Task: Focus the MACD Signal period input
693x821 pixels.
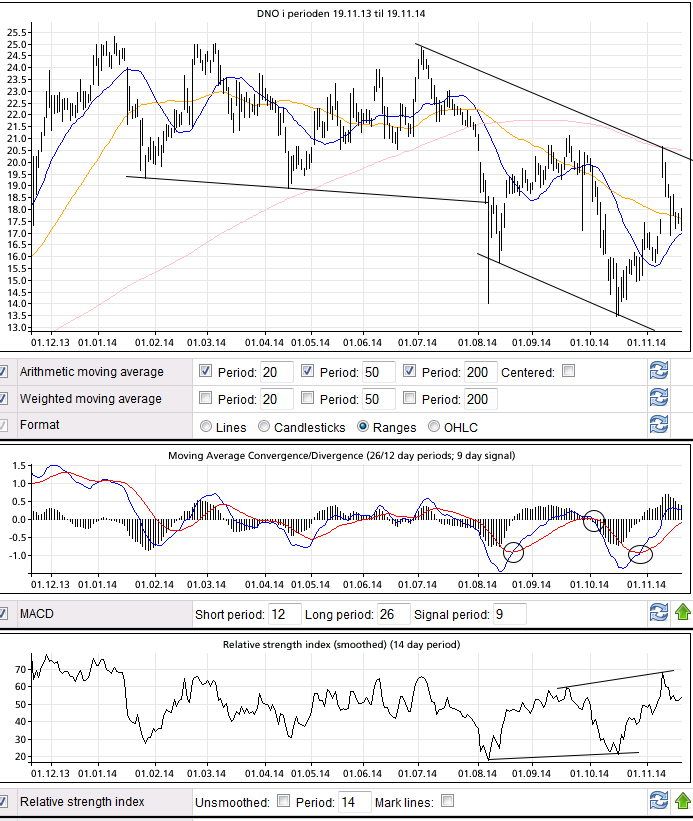Action: pos(508,614)
